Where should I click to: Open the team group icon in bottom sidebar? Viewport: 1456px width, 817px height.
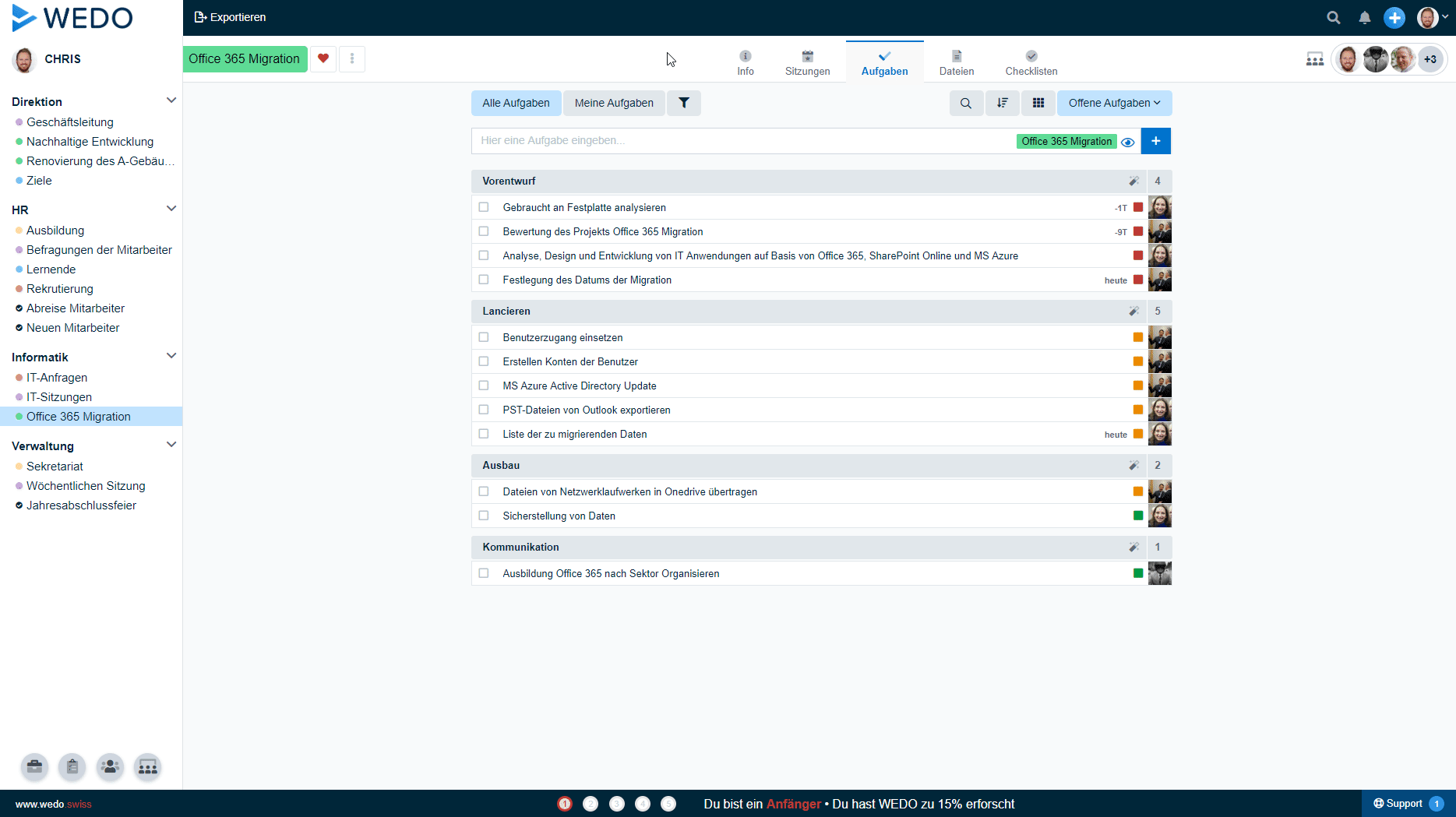coord(147,767)
